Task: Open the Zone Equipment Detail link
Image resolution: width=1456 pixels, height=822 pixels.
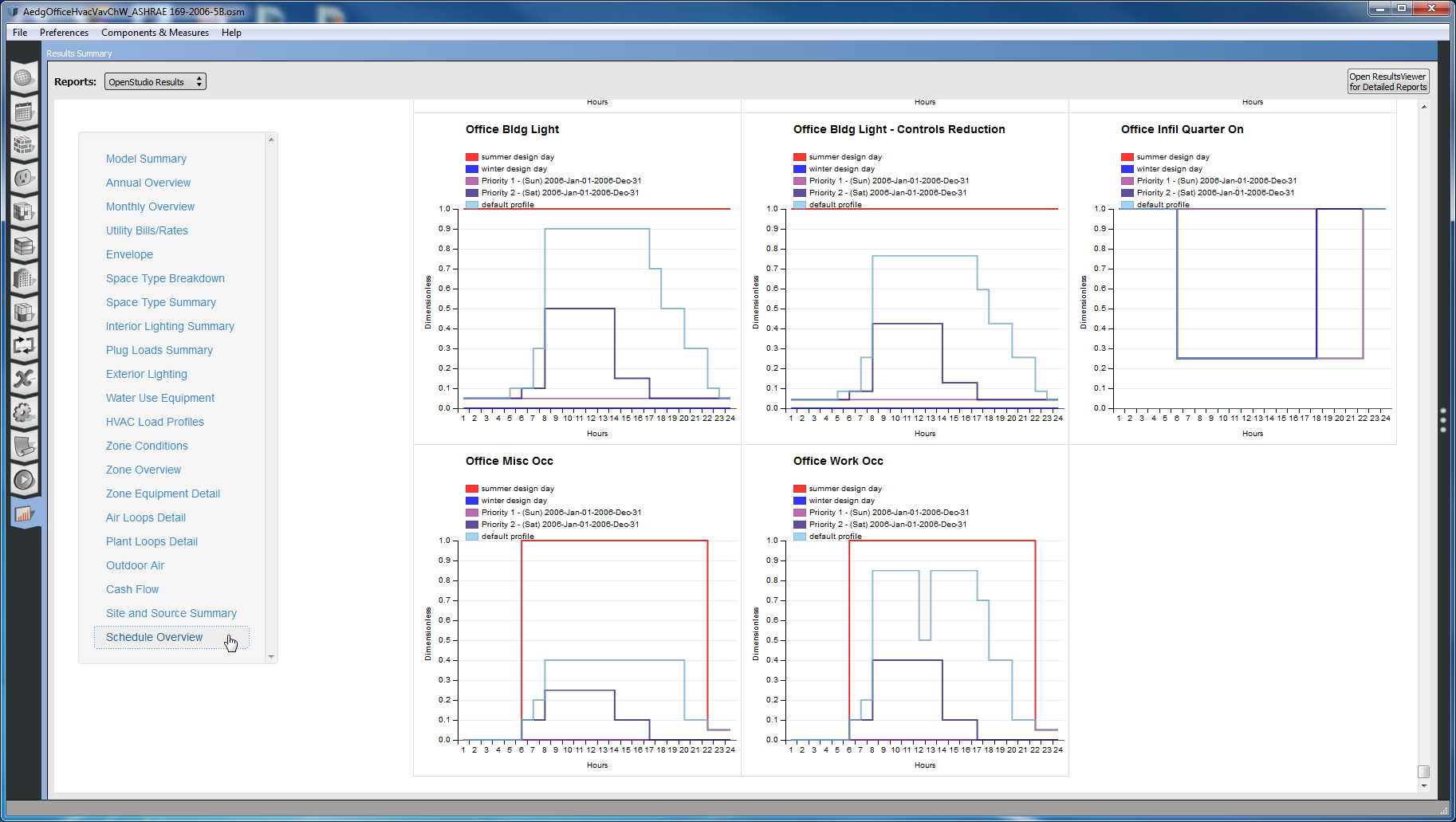Action: click(x=163, y=494)
